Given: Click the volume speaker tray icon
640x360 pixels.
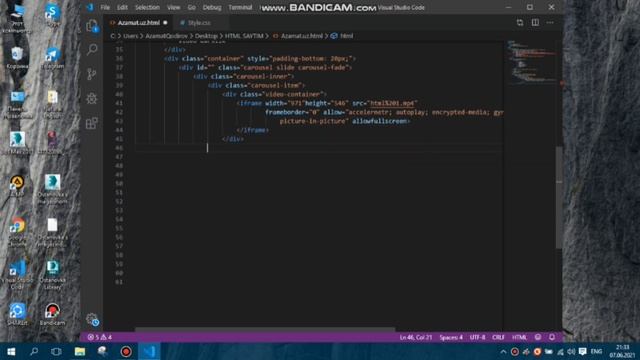Looking at the screenshot, I should [571, 351].
